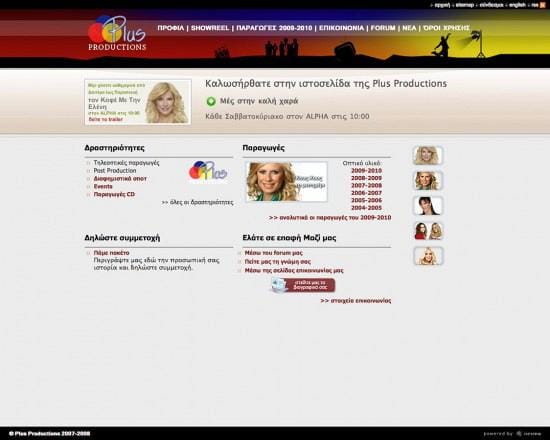The image size is (550, 440).
Task: Click αναλυτικά οι παραγωγές του 2009-2010 link
Action: pos(330,218)
